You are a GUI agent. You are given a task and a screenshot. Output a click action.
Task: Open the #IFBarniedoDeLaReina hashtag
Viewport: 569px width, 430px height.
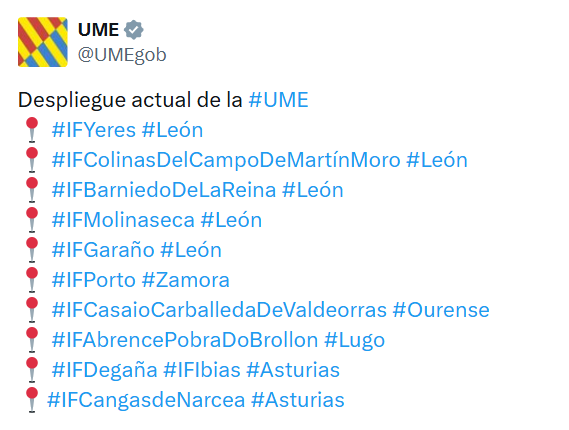[164, 190]
